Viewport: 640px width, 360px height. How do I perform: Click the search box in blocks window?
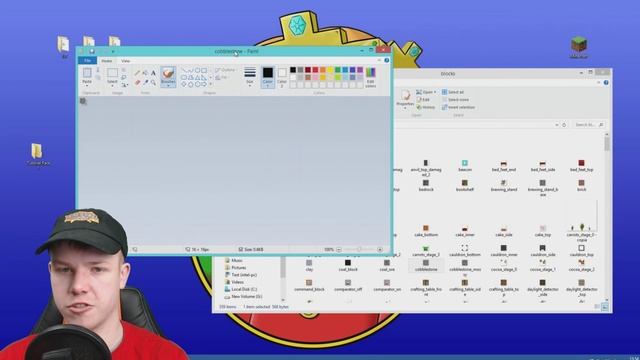coord(589,125)
